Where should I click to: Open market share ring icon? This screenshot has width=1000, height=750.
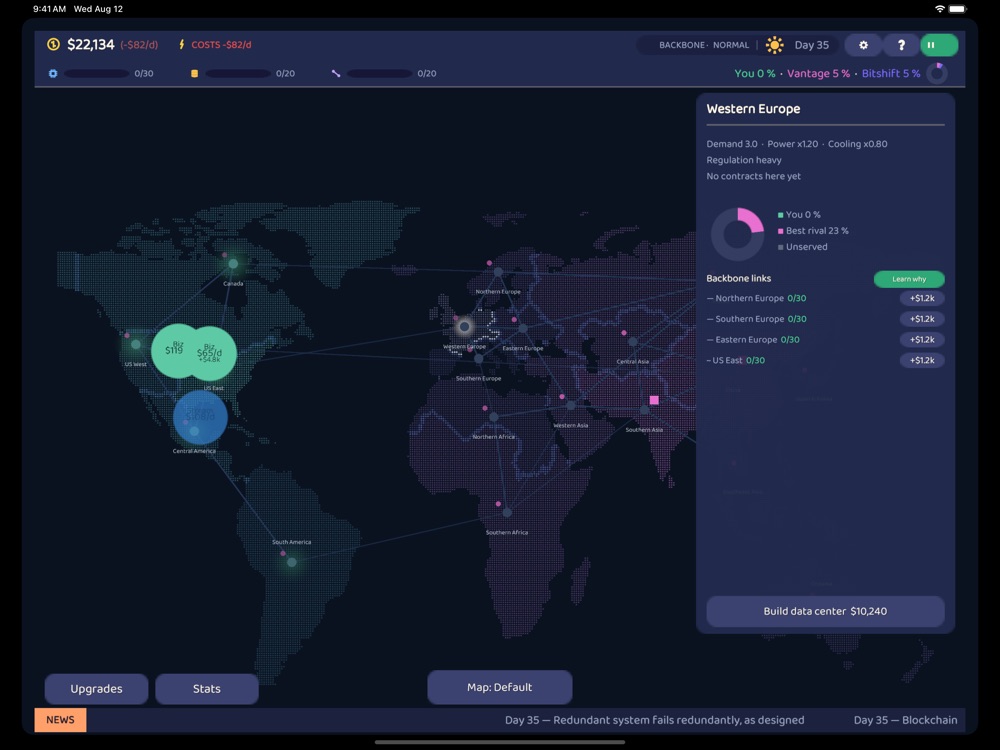click(x=938, y=73)
